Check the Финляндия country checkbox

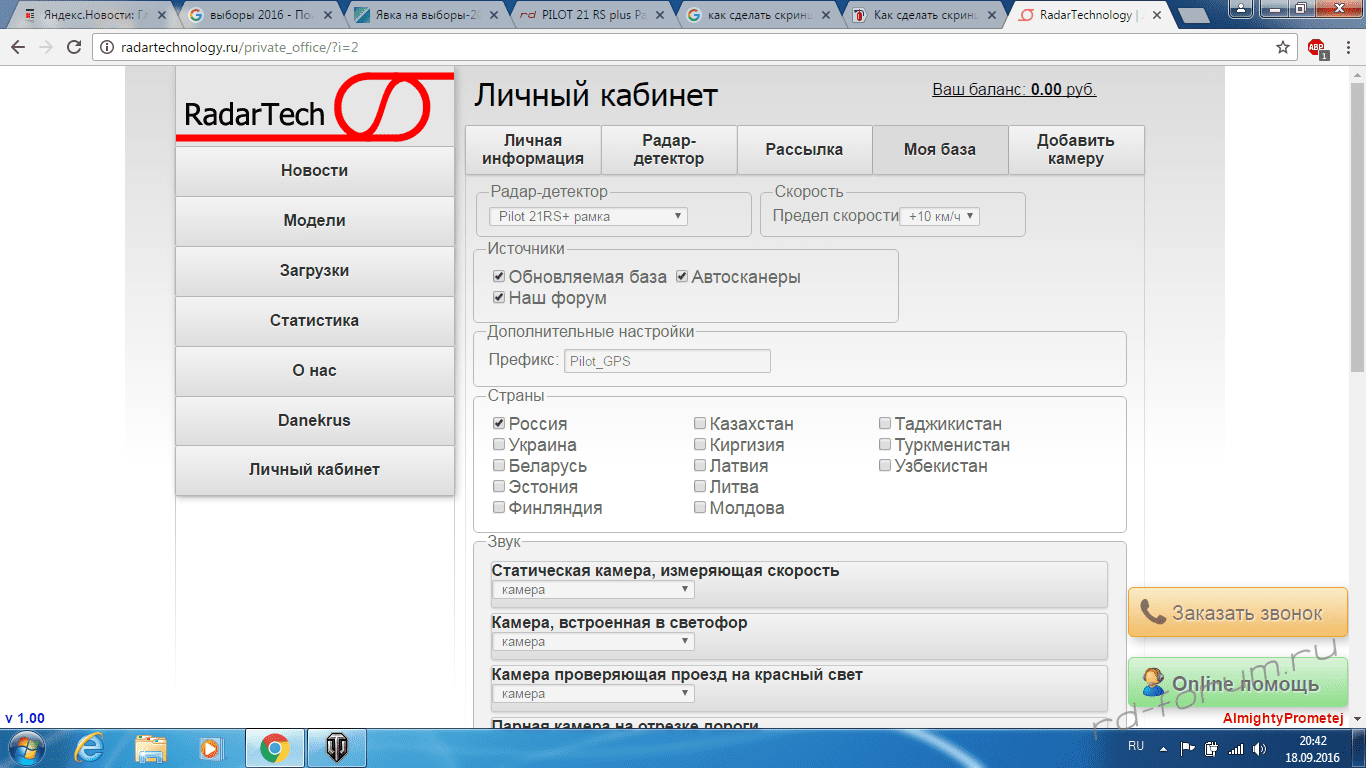pyautogui.click(x=499, y=508)
